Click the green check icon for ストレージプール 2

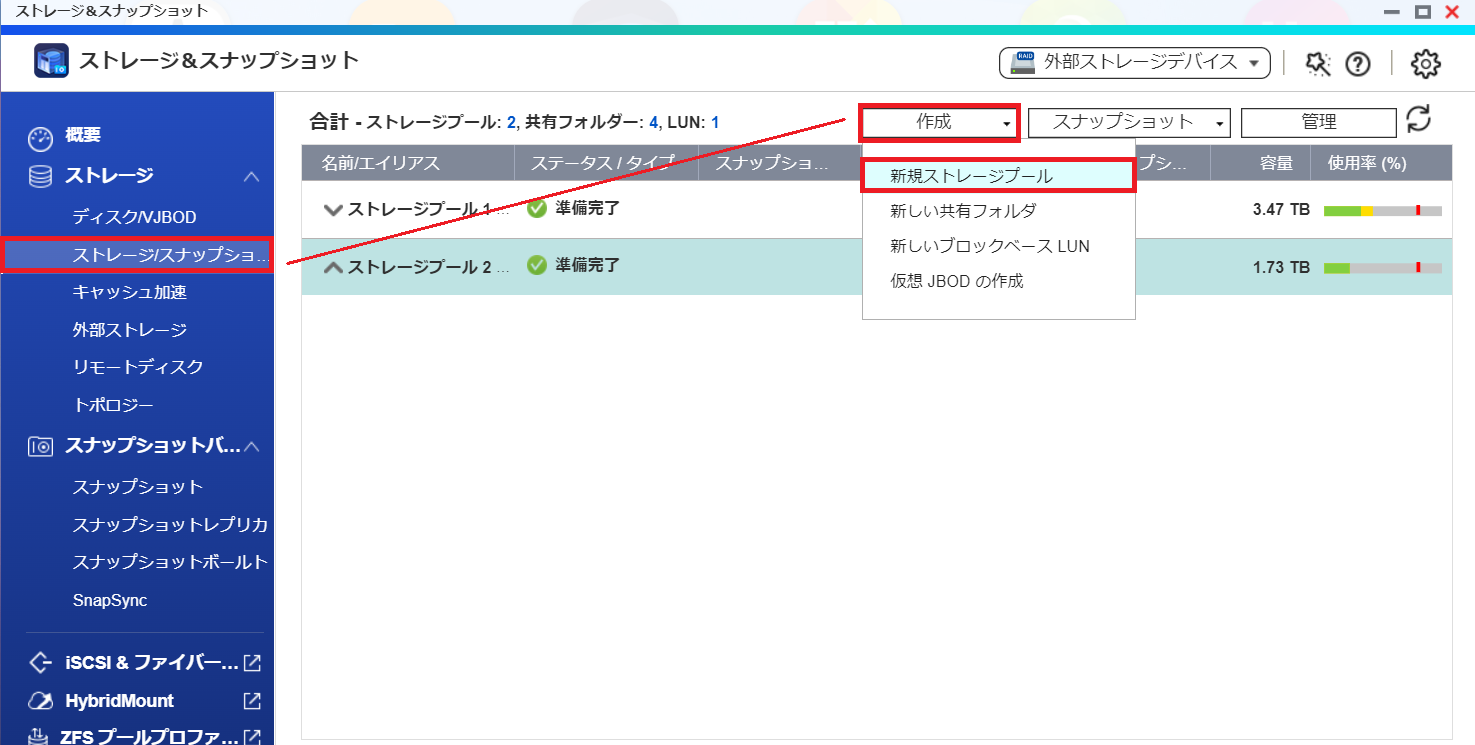pos(537,265)
